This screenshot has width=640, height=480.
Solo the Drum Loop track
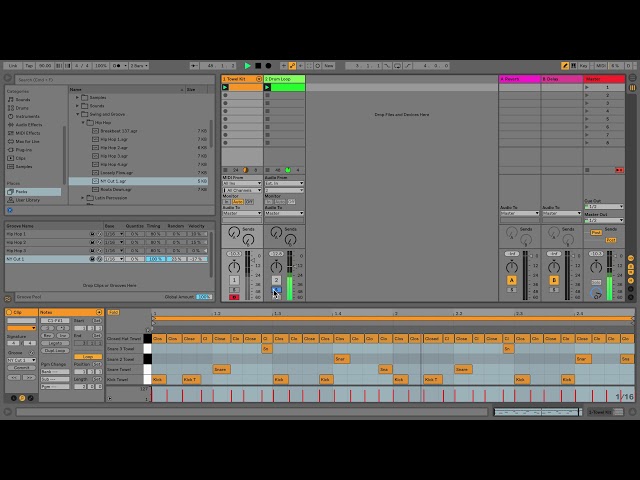point(276,290)
